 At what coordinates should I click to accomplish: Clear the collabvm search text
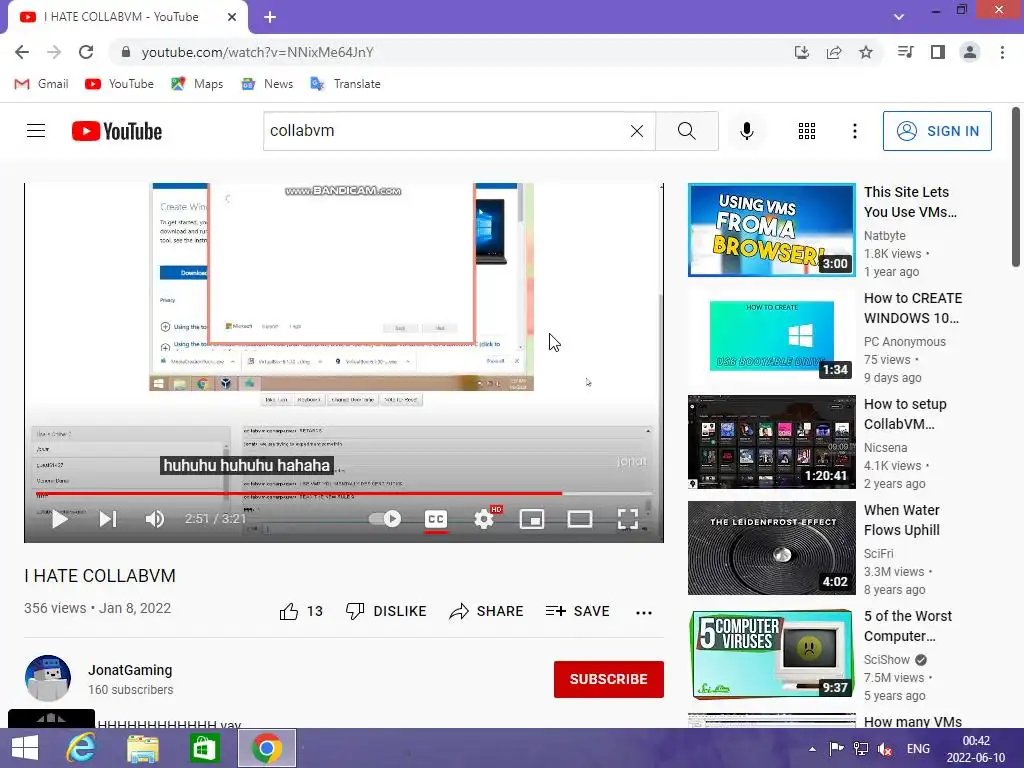(637, 131)
